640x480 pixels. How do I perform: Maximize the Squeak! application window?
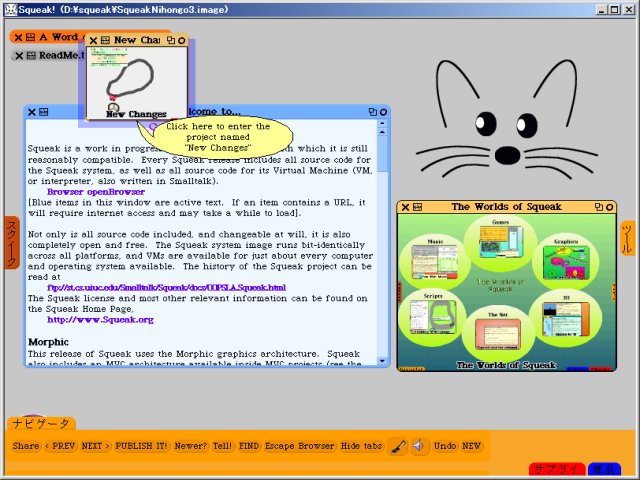615,10
